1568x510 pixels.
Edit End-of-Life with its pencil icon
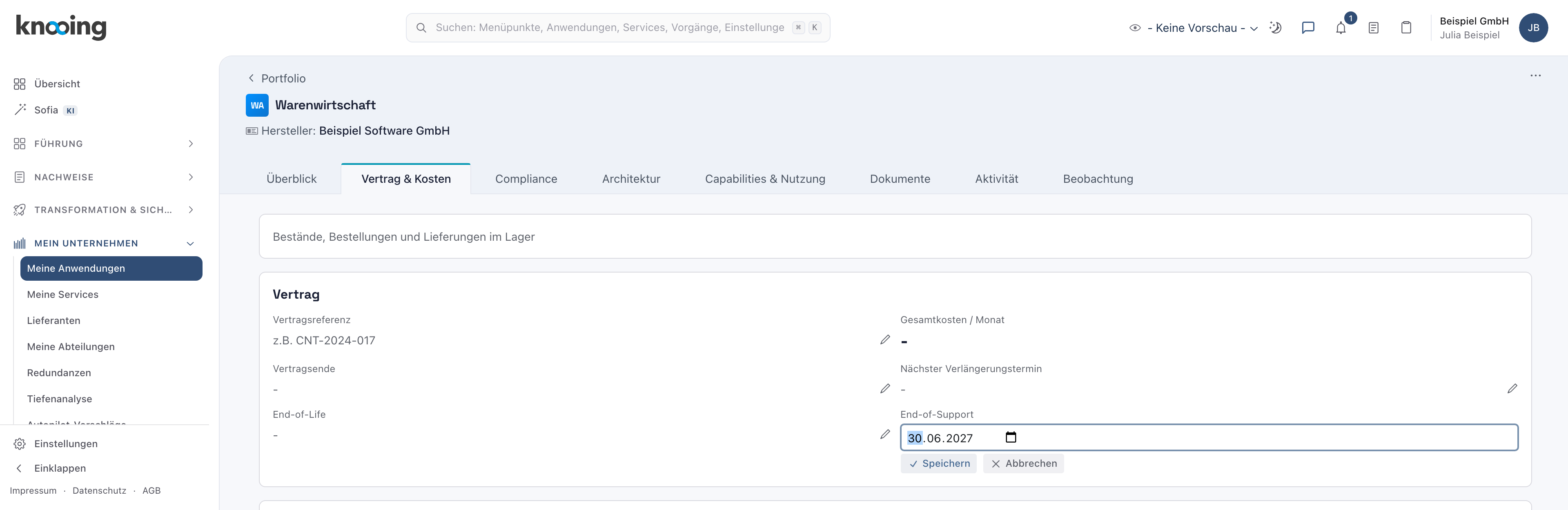click(x=885, y=435)
